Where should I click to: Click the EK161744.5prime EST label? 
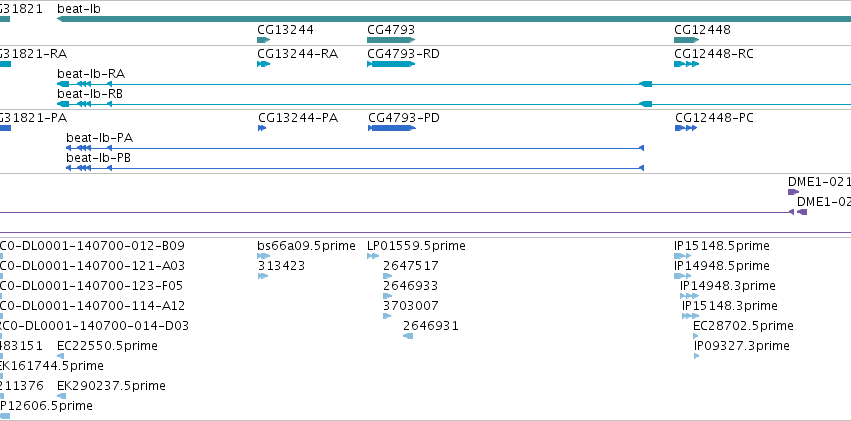52,366
